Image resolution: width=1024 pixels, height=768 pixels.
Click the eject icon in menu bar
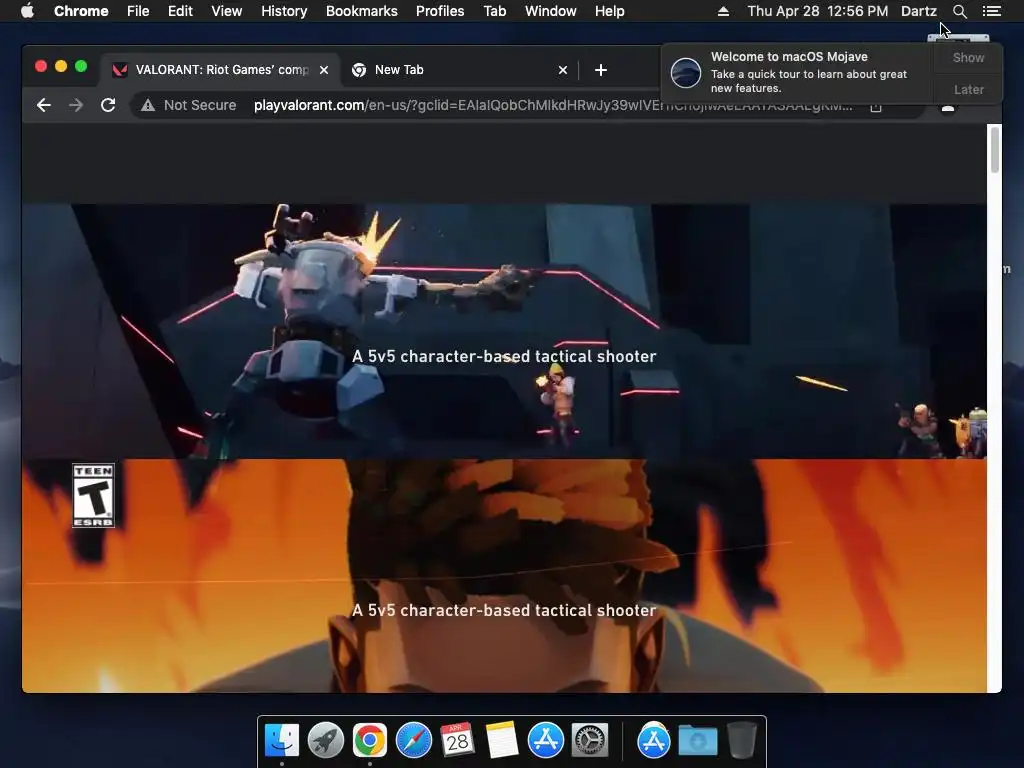coord(723,11)
